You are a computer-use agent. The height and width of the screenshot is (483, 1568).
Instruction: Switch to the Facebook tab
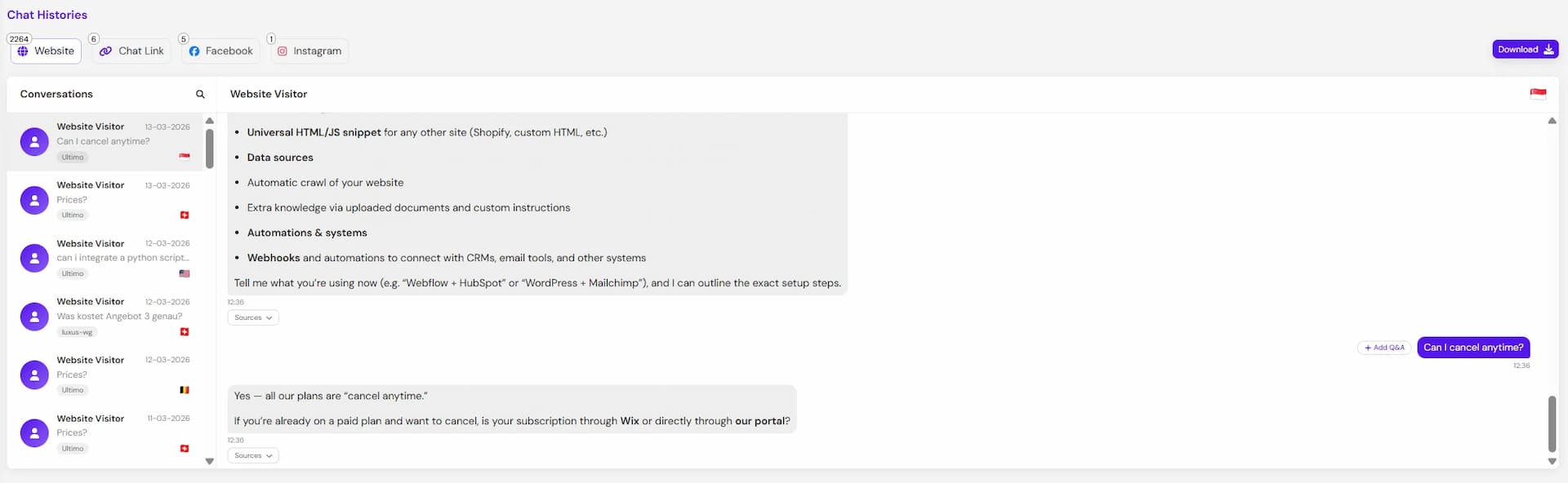[x=220, y=51]
